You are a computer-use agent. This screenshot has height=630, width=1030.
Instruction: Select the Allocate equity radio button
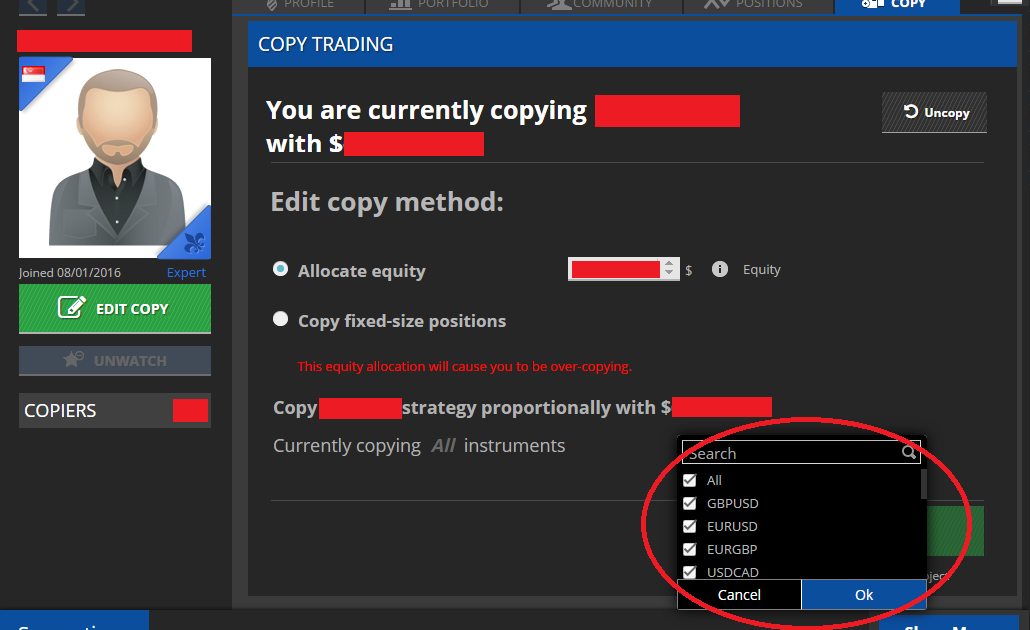point(281,270)
